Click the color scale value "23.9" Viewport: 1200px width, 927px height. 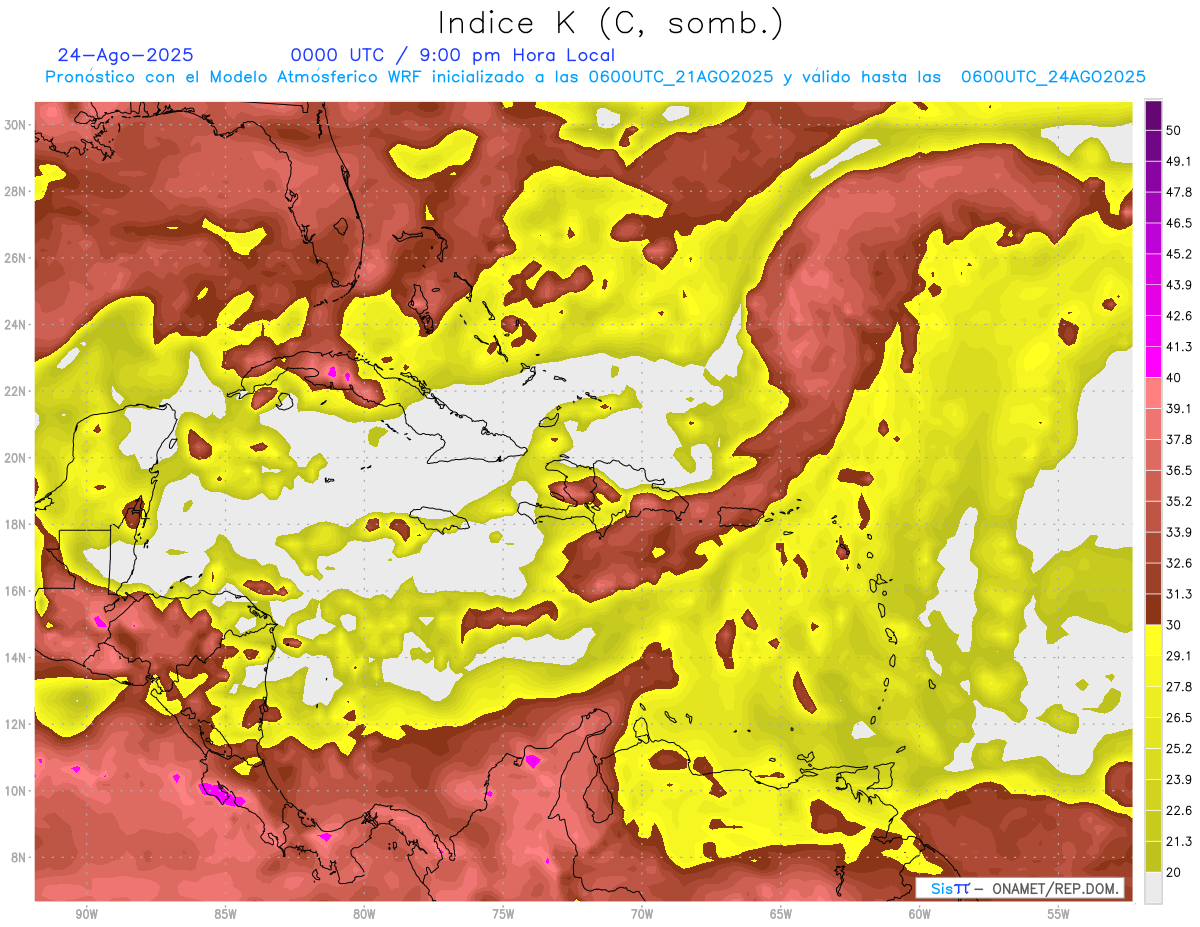(1179, 780)
